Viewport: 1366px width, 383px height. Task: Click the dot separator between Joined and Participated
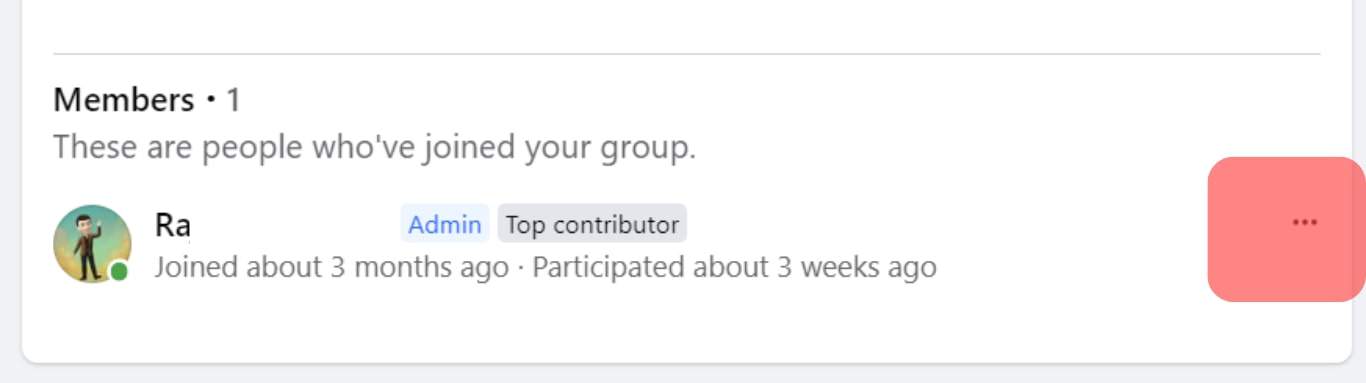pyautogui.click(x=520, y=268)
